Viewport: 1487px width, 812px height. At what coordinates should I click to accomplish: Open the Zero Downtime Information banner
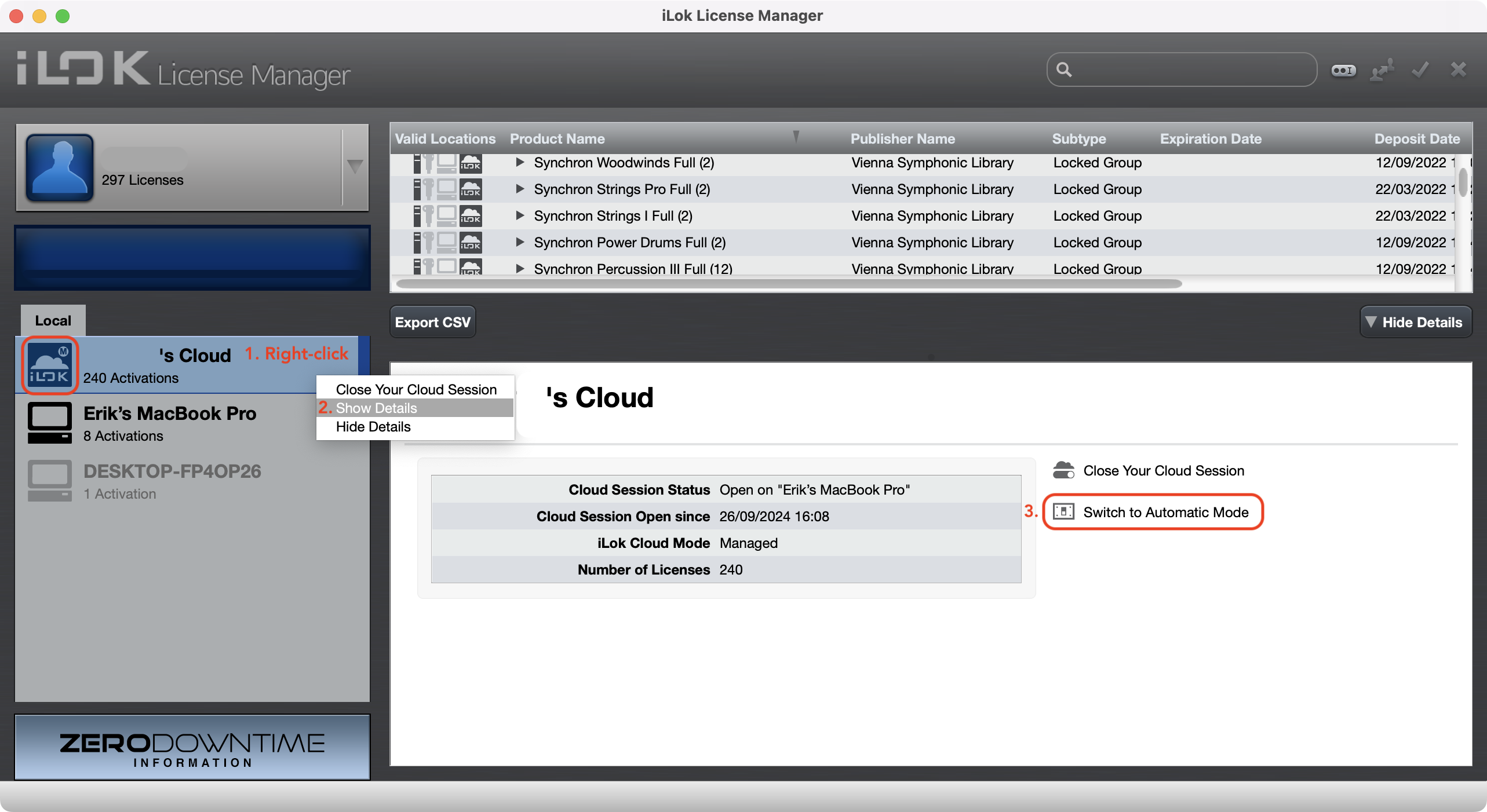[192, 748]
